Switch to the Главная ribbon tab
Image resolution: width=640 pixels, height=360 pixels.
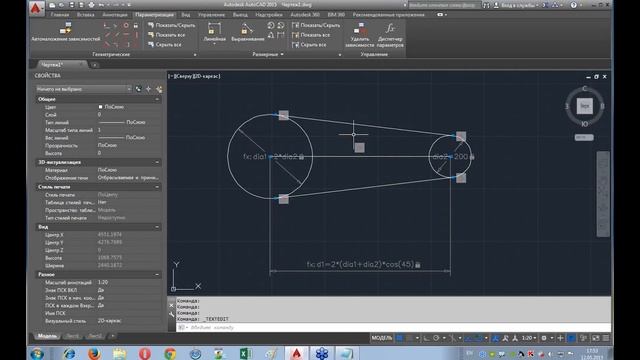(60, 15)
